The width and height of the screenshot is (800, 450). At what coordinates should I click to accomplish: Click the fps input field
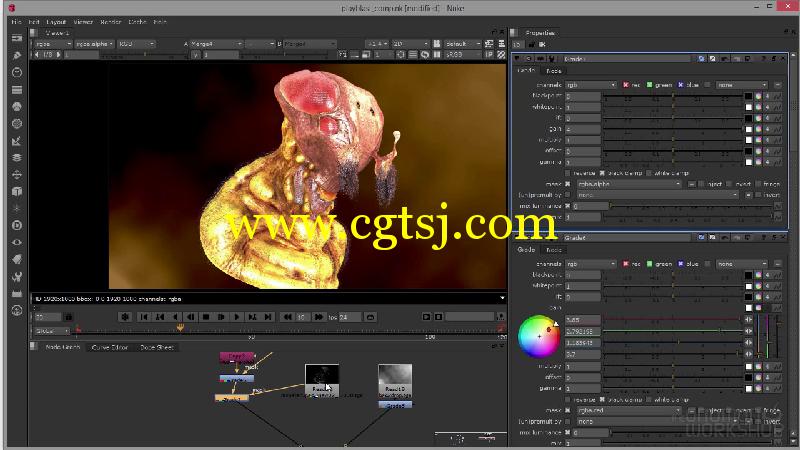click(x=349, y=317)
